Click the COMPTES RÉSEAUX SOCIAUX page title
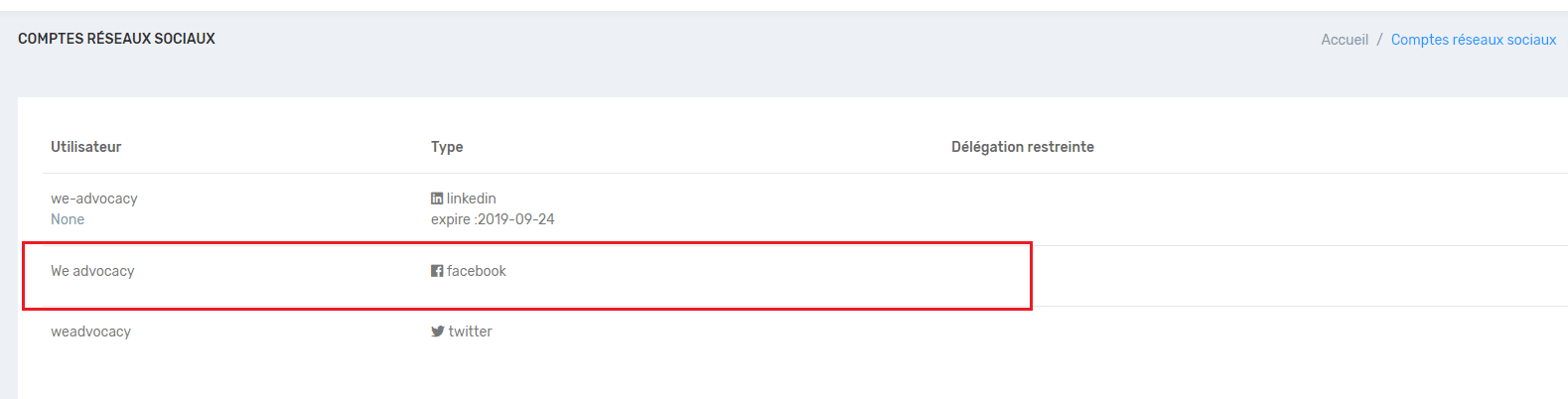The width and height of the screenshot is (1568, 399). (x=116, y=39)
